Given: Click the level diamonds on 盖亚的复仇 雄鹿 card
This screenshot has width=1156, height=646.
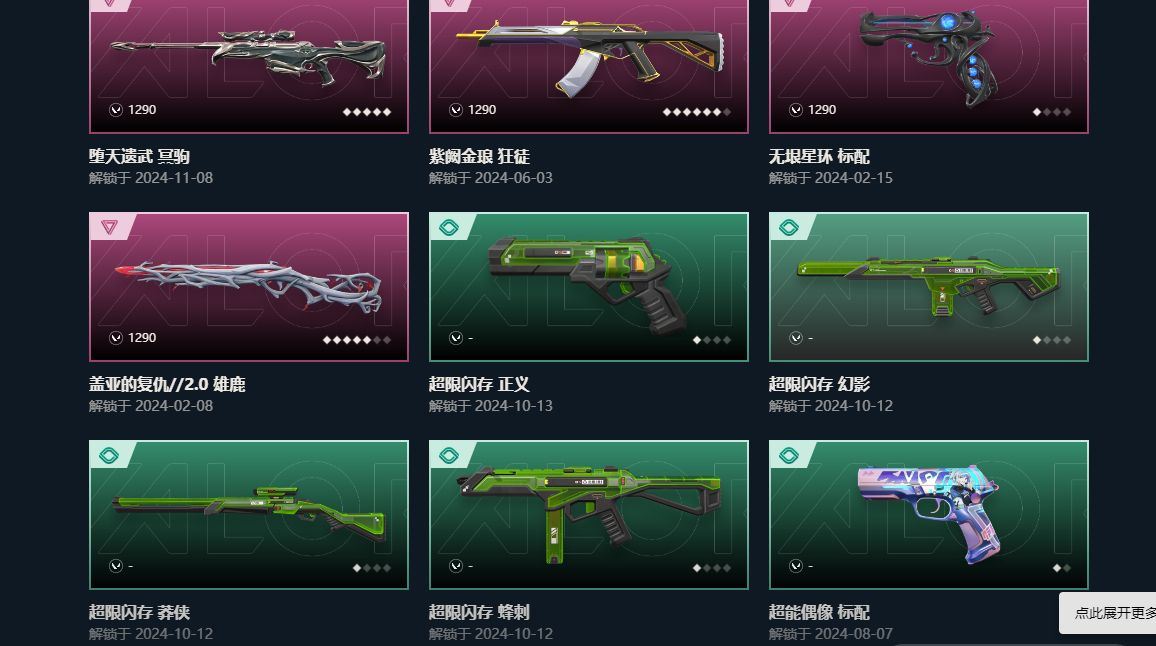Looking at the screenshot, I should tap(357, 340).
